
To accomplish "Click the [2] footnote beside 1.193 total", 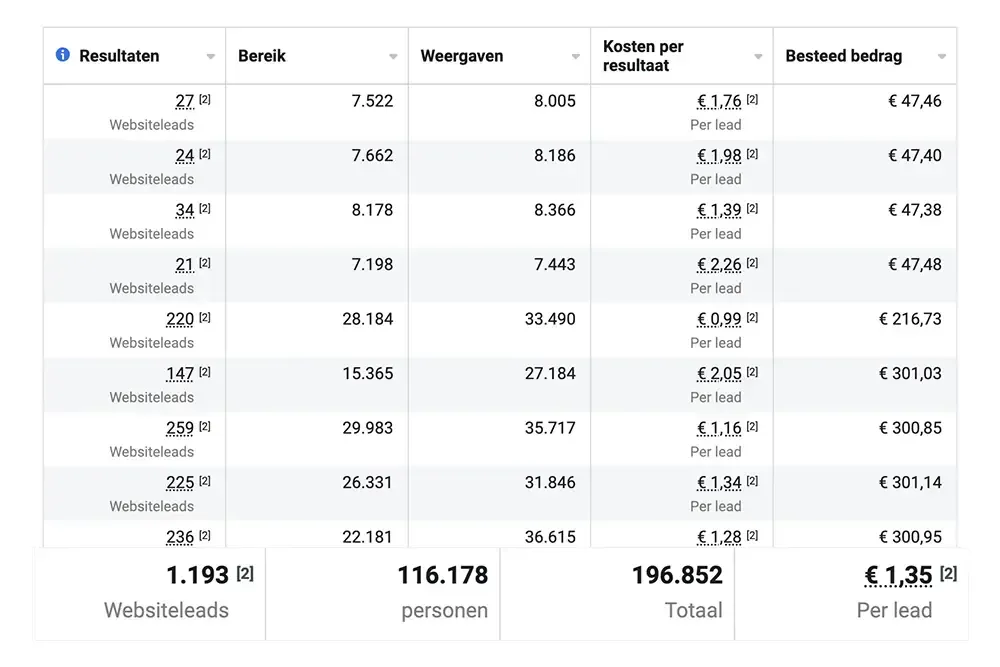I will (245, 573).
